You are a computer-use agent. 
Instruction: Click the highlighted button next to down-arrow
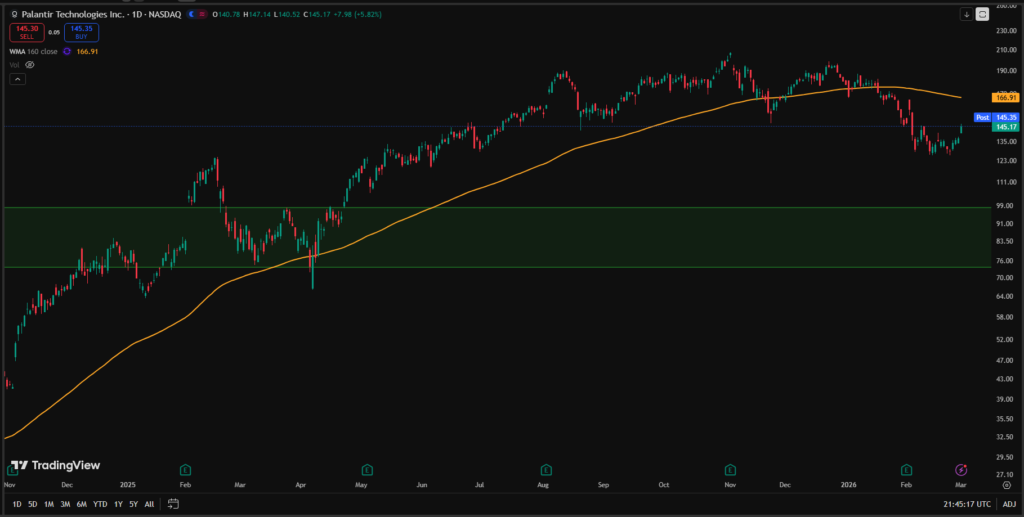[982, 14]
